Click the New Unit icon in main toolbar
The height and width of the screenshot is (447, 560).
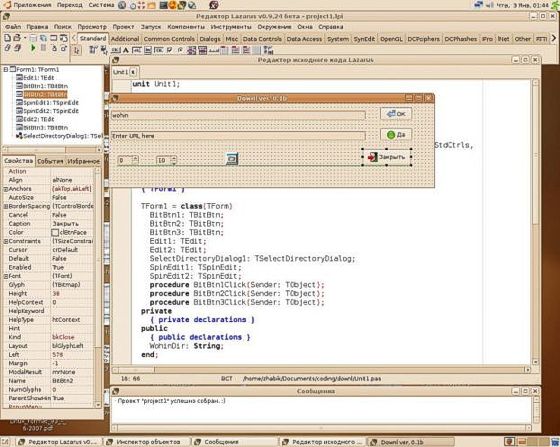click(x=7, y=38)
